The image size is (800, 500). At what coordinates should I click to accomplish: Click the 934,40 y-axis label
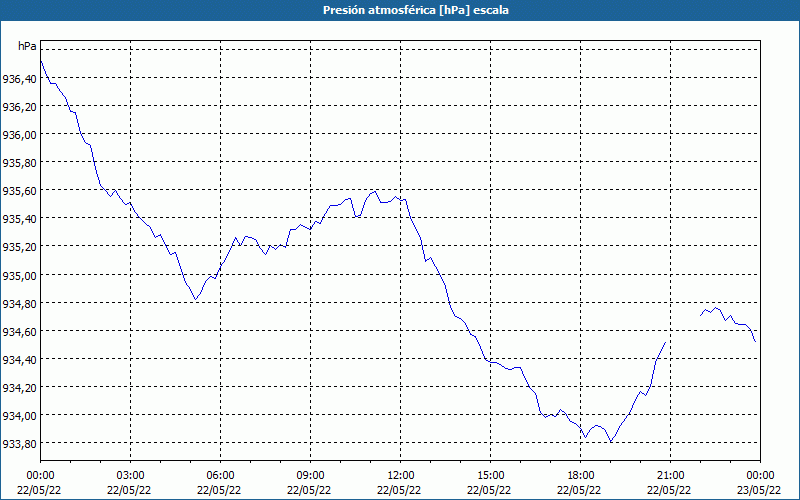19,360
